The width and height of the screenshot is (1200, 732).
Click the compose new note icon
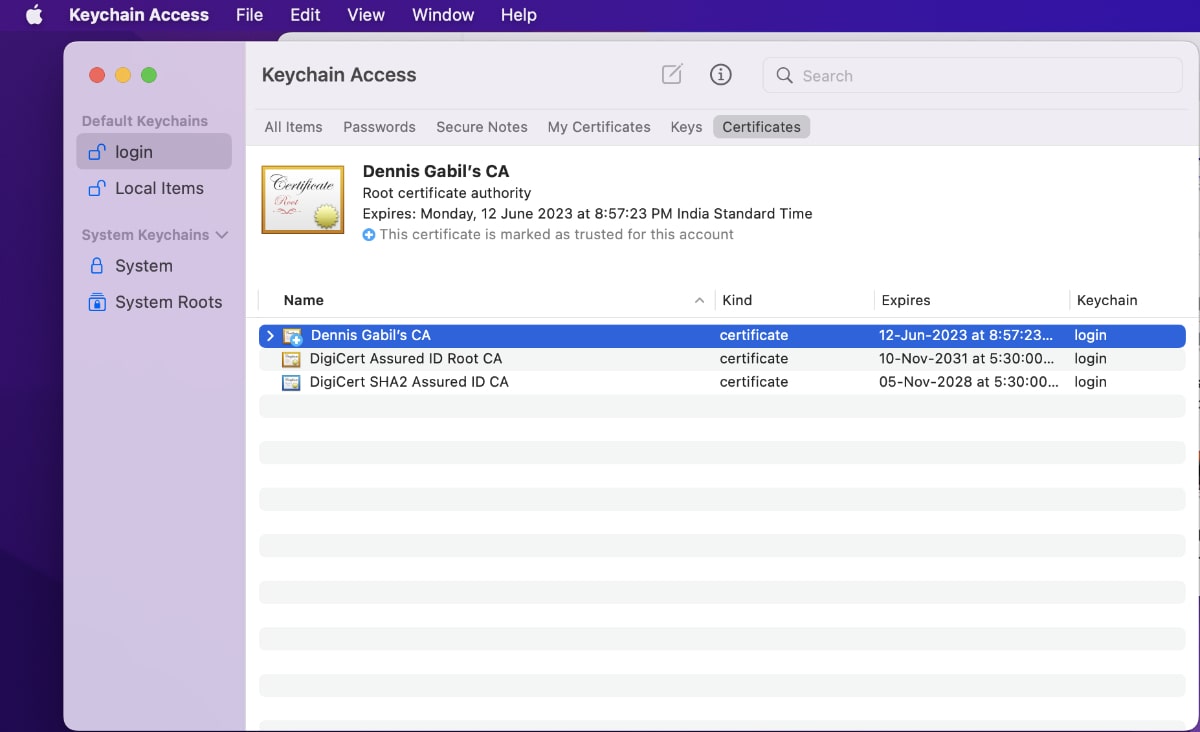coord(672,75)
